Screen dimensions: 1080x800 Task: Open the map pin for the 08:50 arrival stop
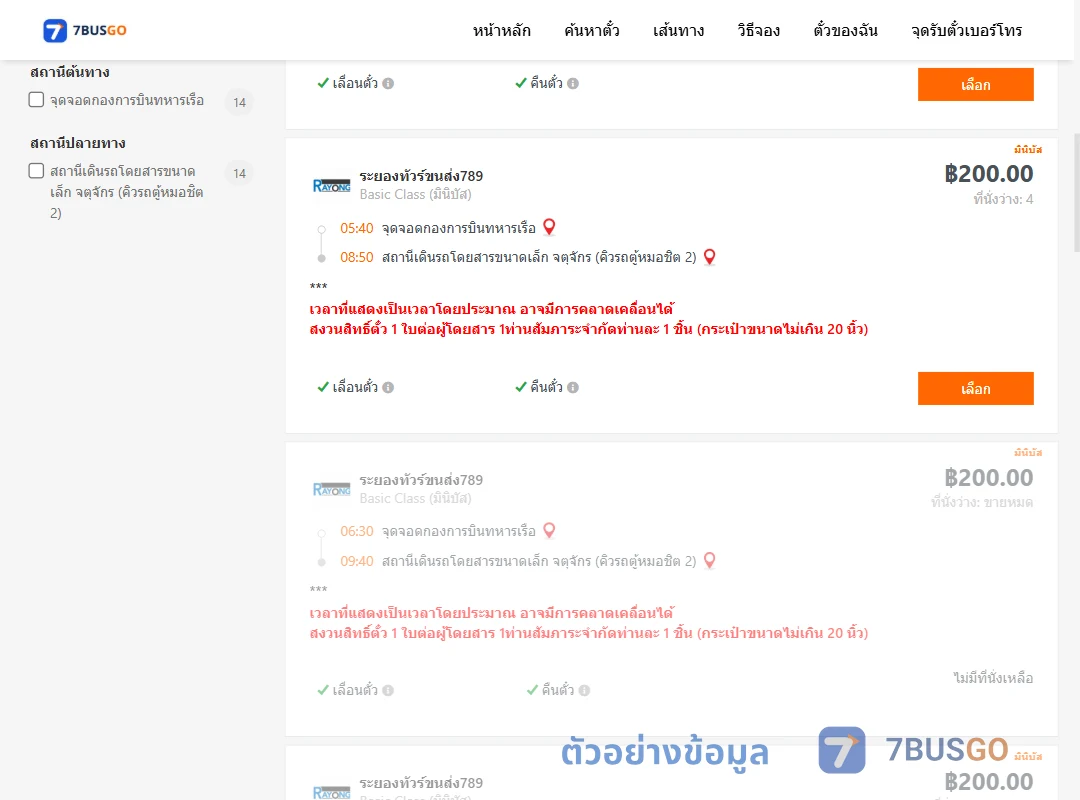pos(709,257)
